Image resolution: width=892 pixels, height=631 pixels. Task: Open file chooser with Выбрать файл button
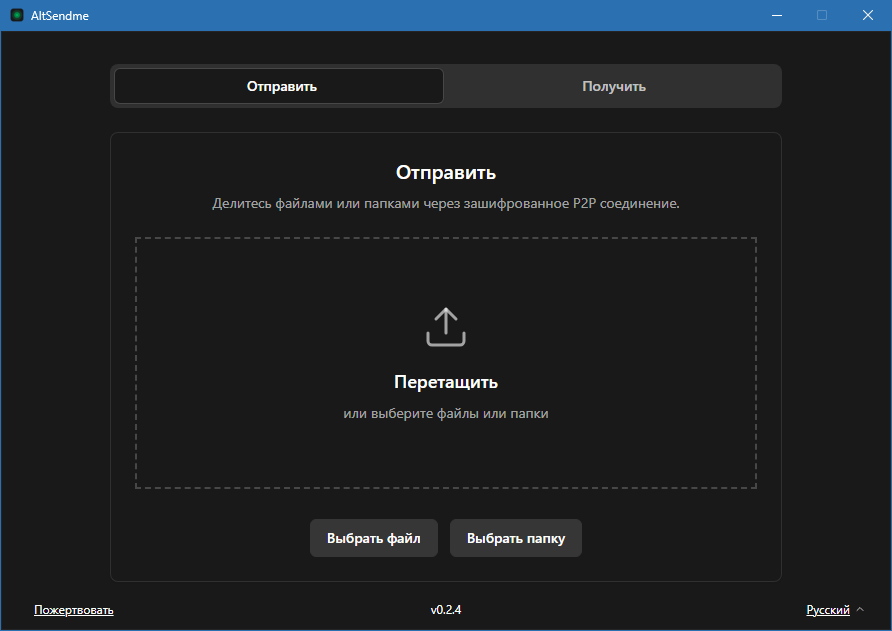pyautogui.click(x=374, y=538)
